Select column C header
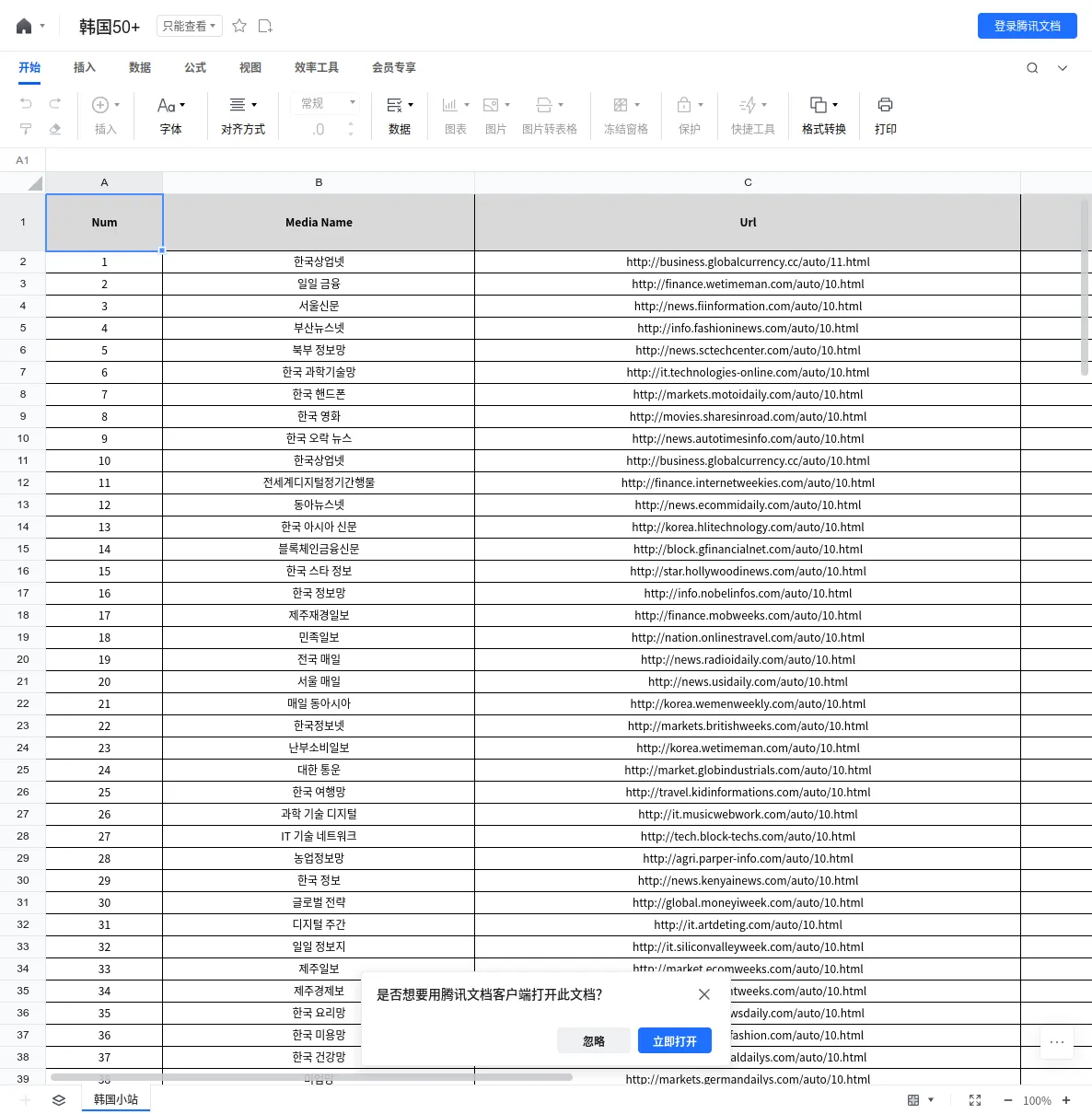This screenshot has width=1092, height=1114. (748, 182)
